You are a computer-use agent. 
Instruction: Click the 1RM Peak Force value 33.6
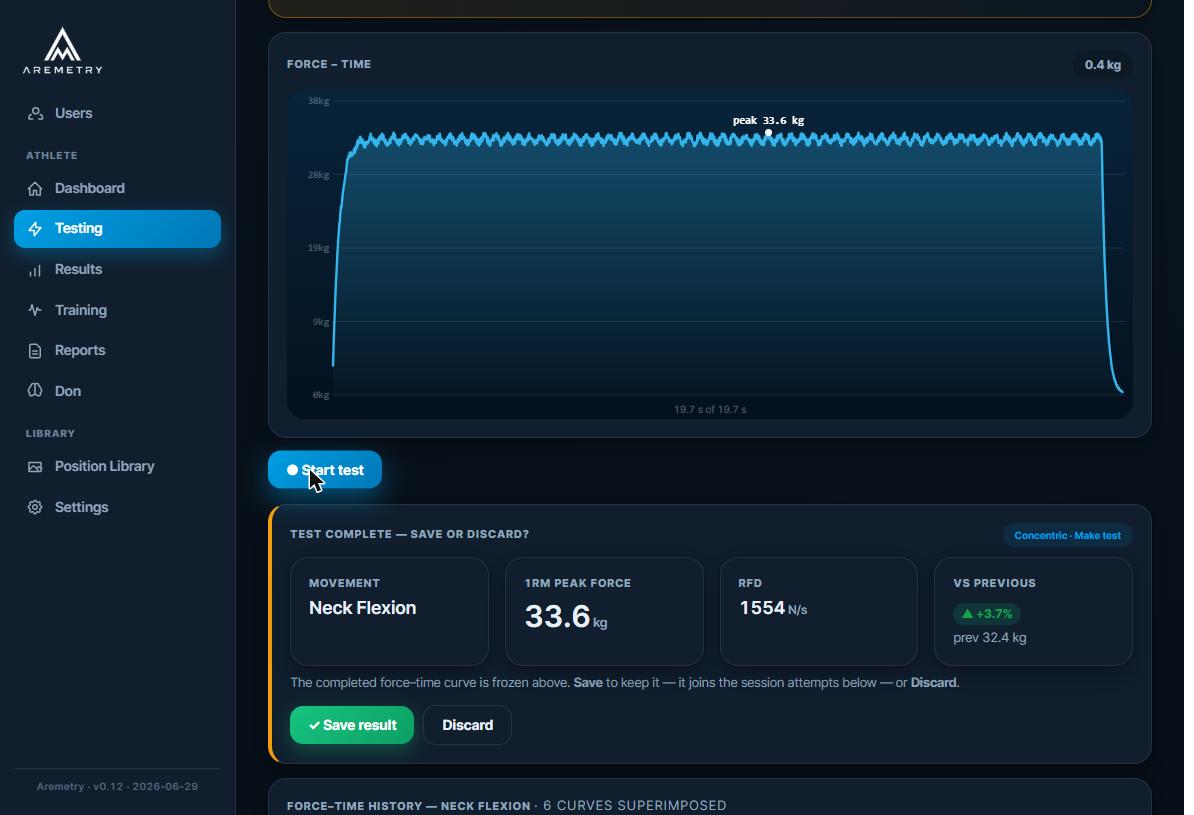click(x=557, y=616)
